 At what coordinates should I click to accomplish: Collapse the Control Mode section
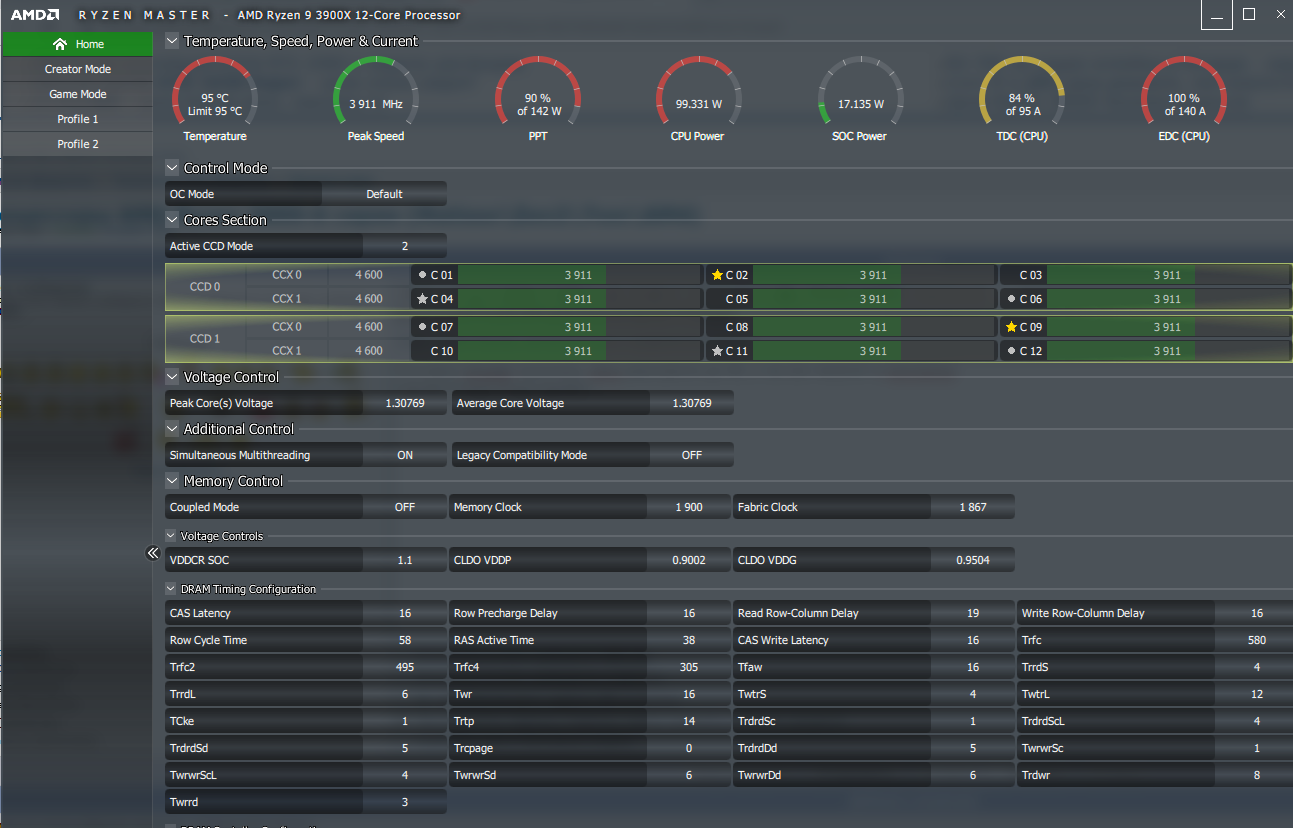[172, 168]
